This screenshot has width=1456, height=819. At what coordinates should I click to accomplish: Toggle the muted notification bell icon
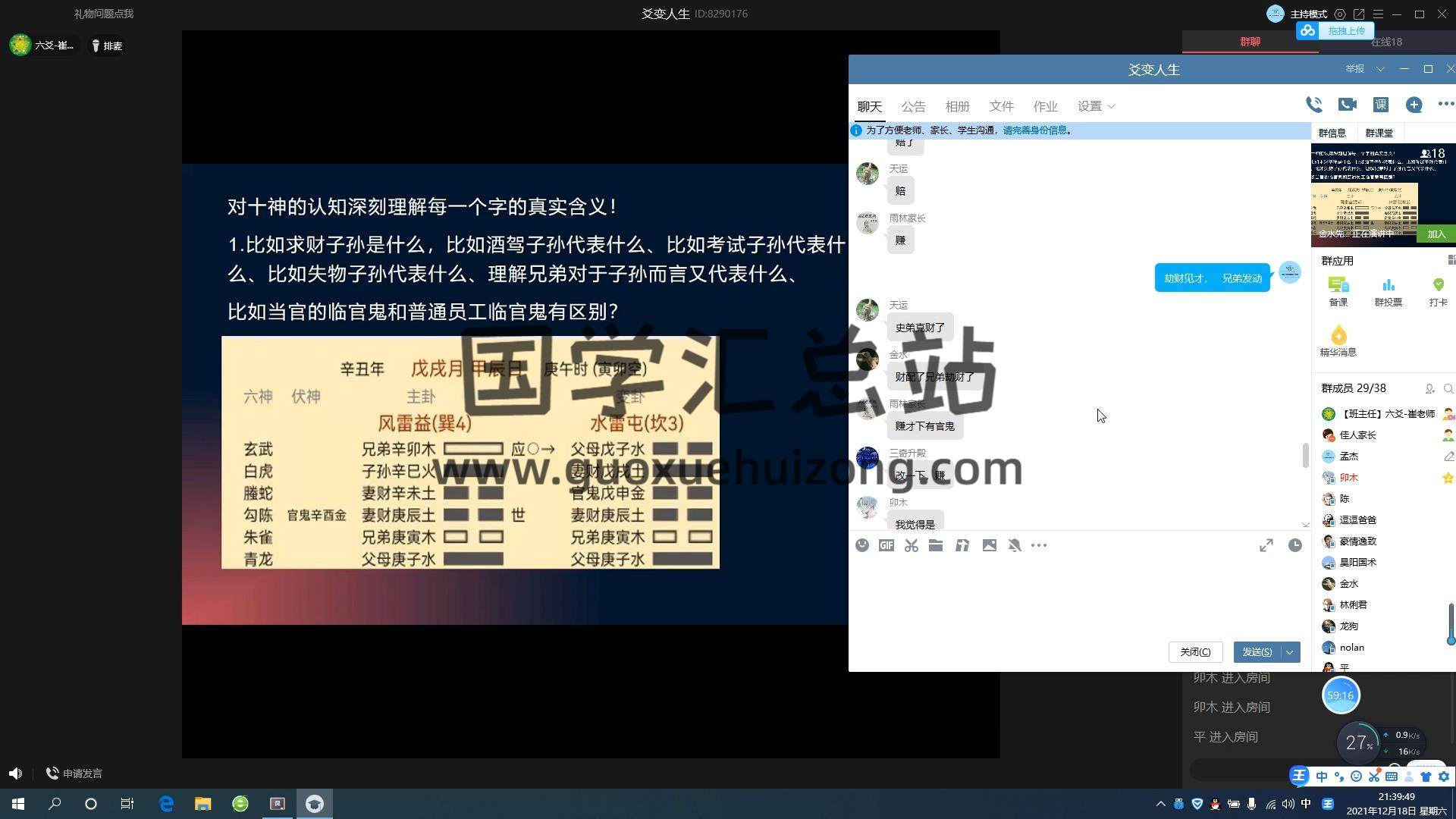click(1015, 545)
